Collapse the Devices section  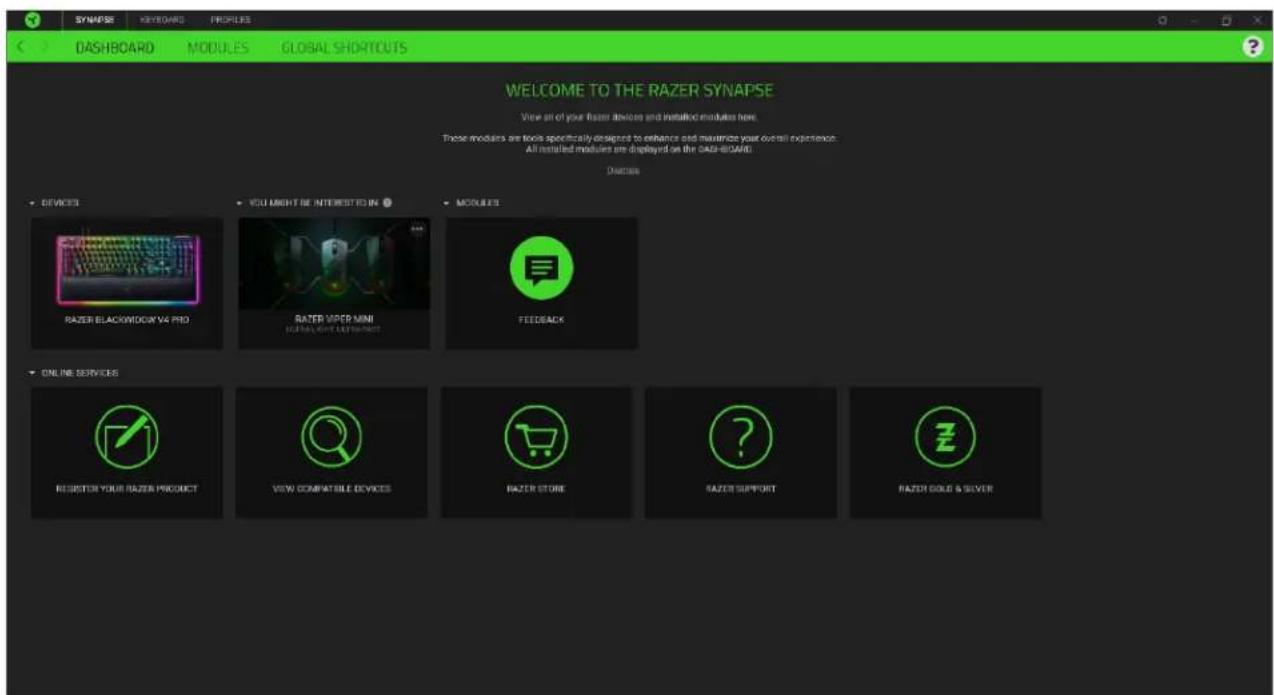(34, 202)
